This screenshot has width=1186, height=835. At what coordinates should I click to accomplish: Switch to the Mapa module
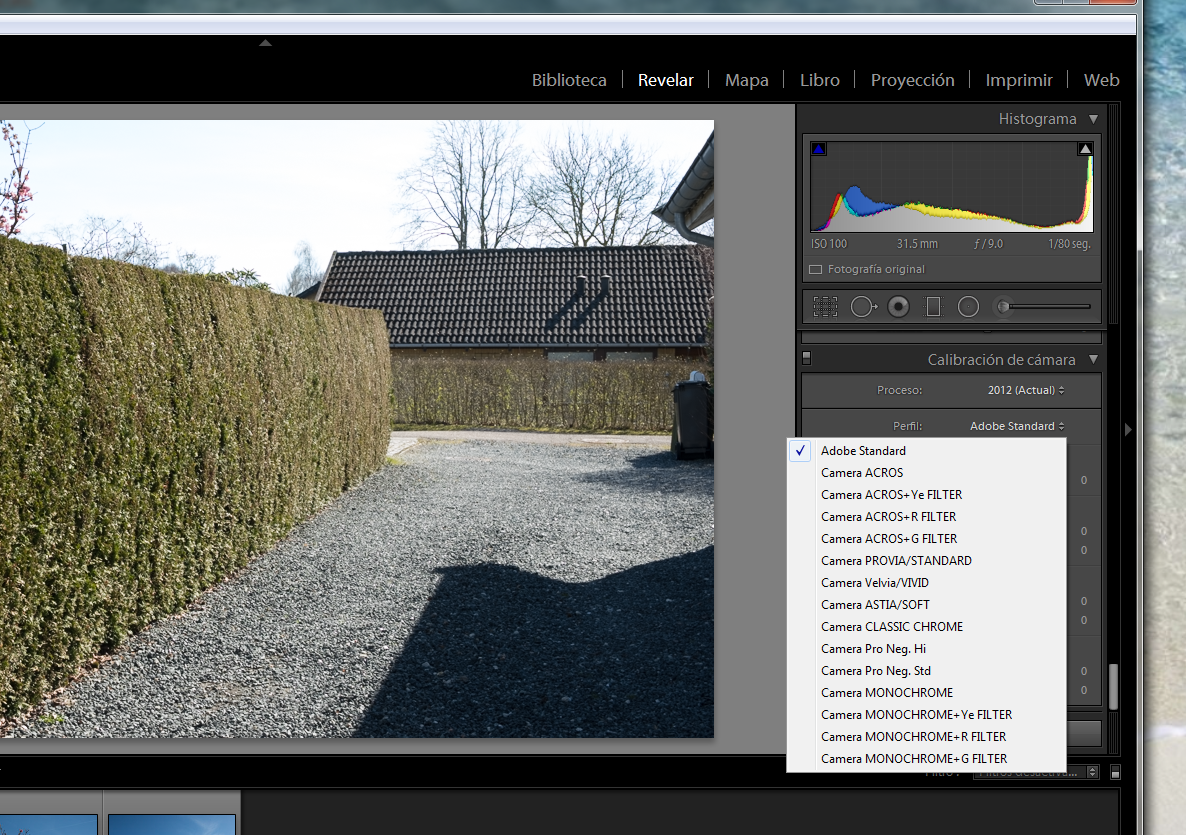(x=747, y=80)
